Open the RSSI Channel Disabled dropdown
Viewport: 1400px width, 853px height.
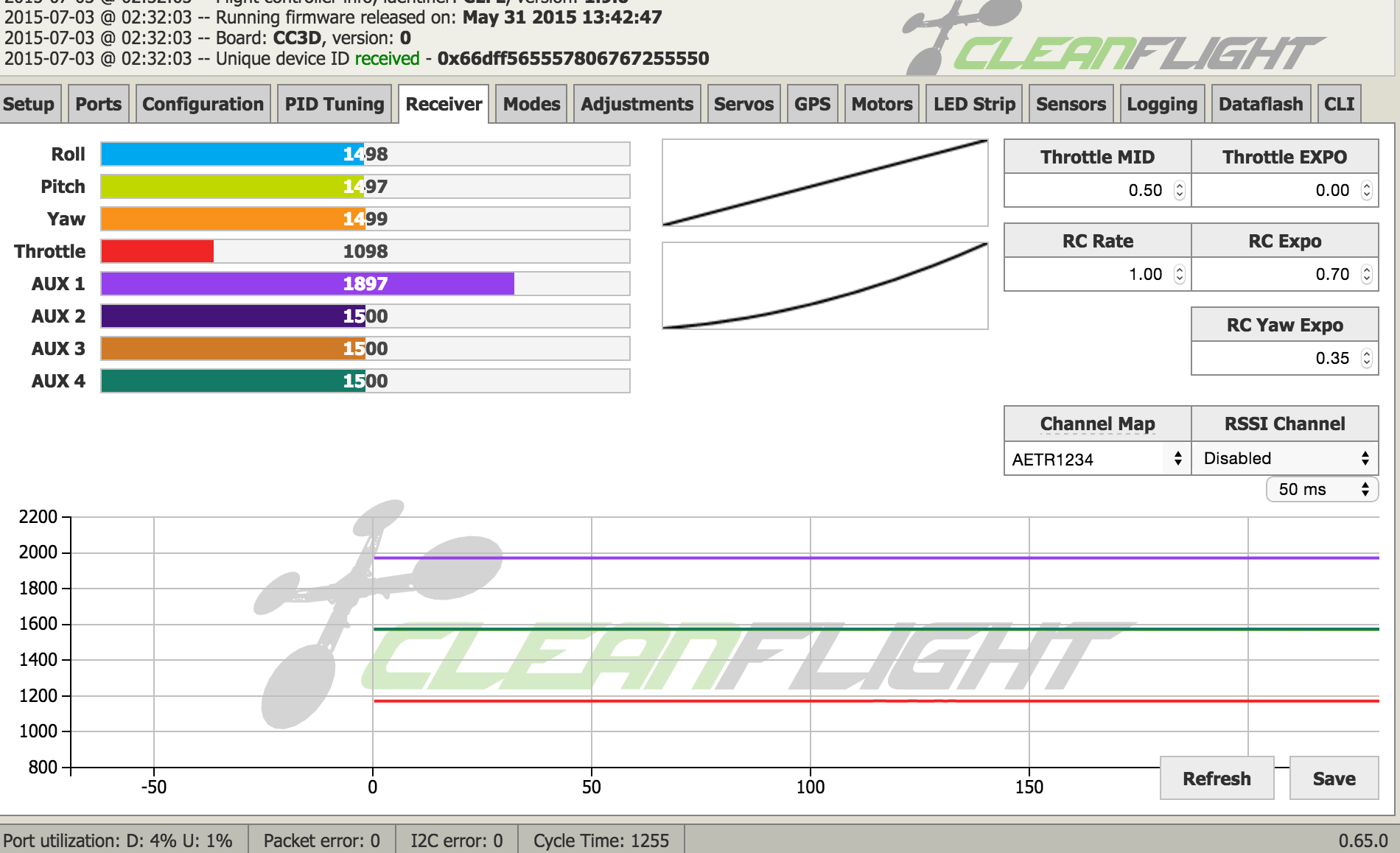click(1285, 458)
